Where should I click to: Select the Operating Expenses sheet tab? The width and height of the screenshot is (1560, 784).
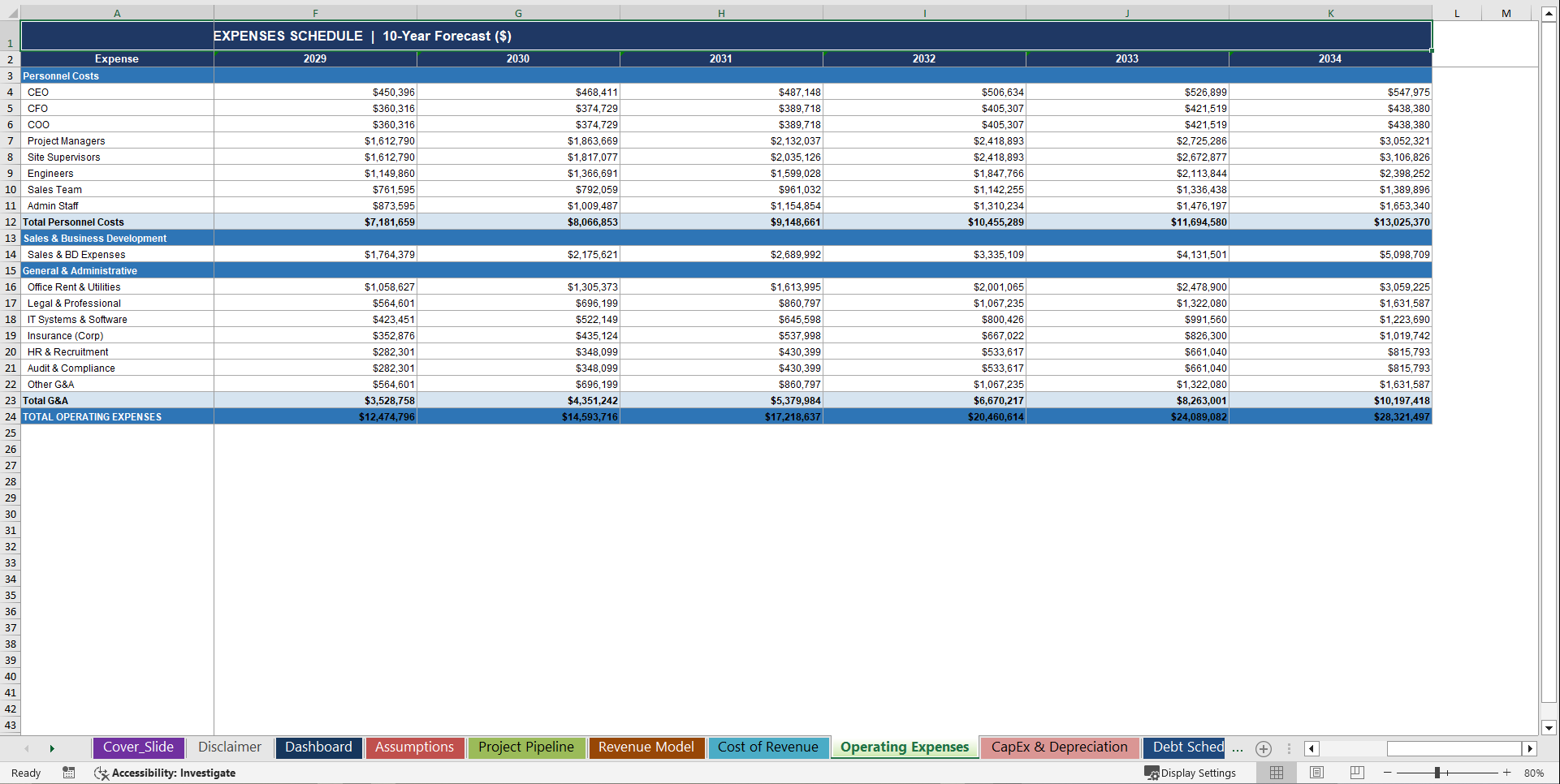tap(904, 747)
